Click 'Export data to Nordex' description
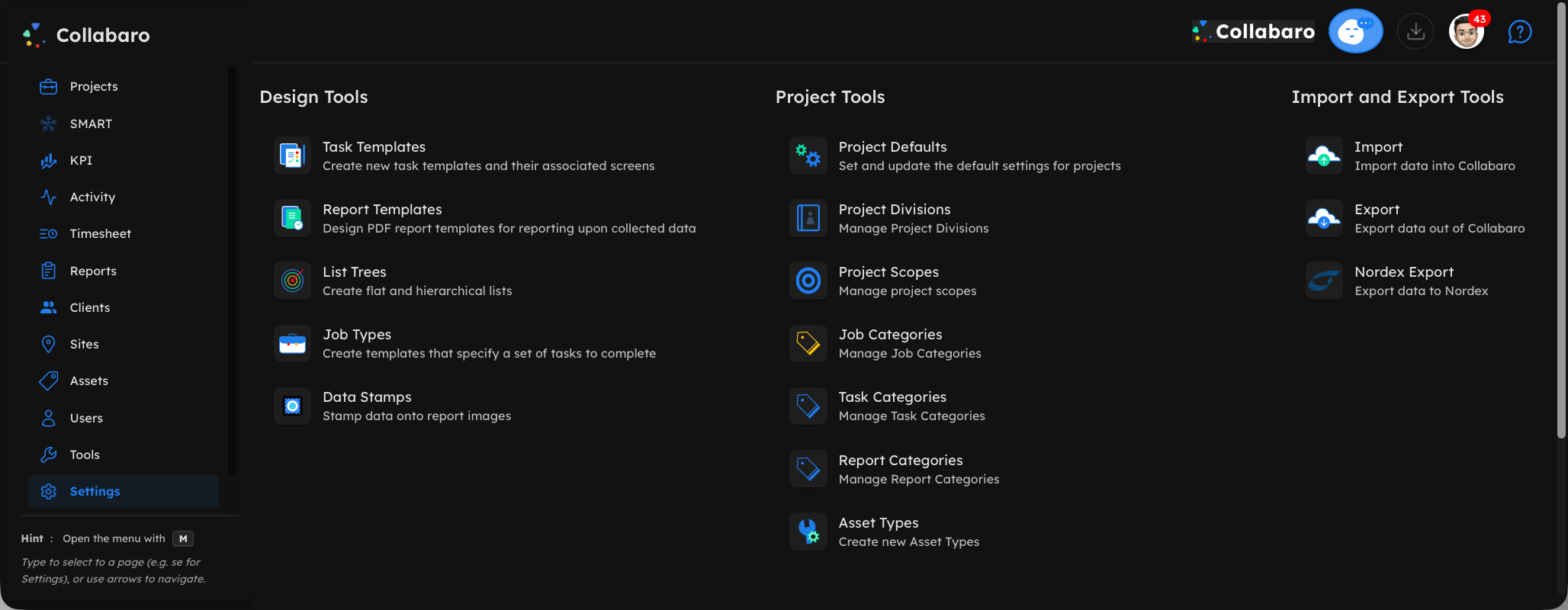The height and width of the screenshot is (610, 1568). click(x=1422, y=291)
